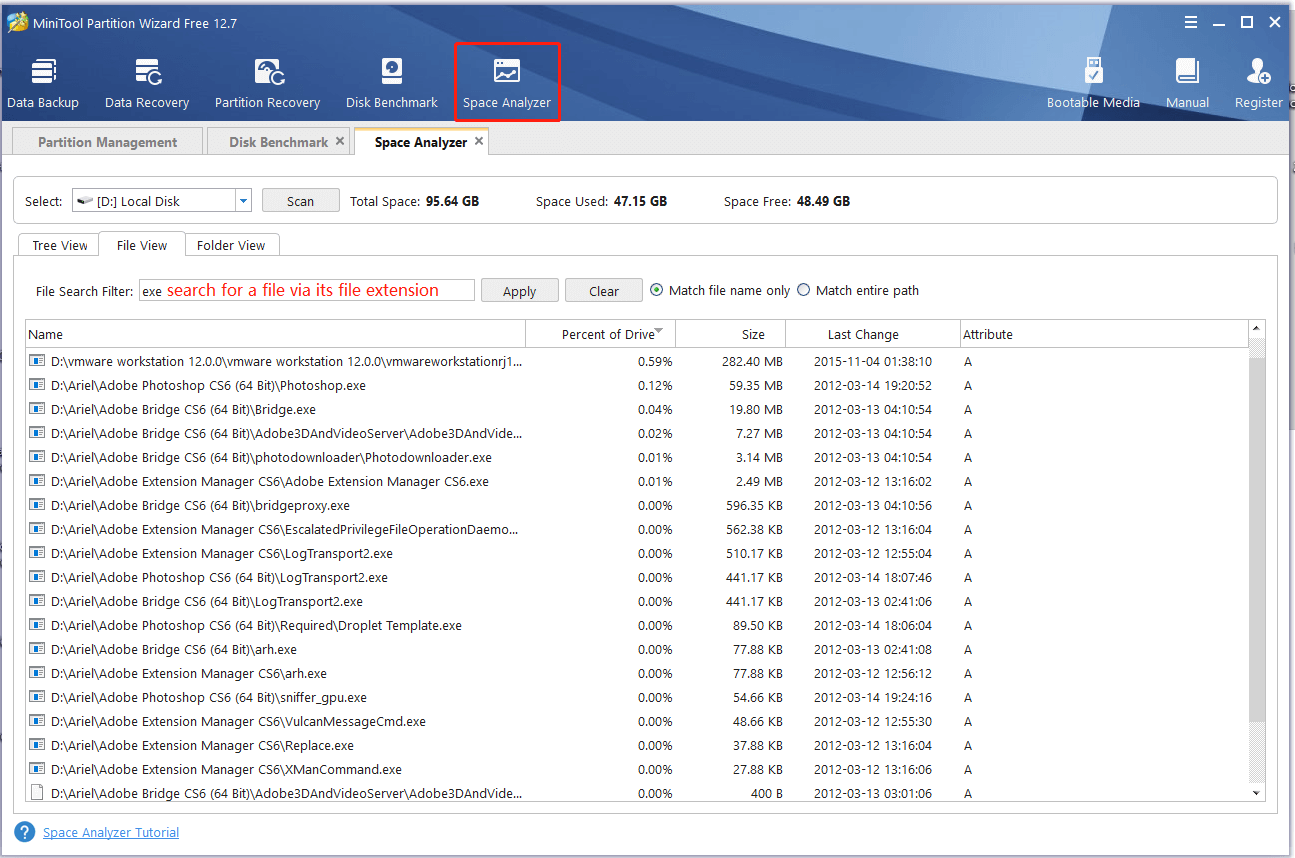Image resolution: width=1295 pixels, height=858 pixels.
Task: Switch to Folder View
Action: pyautogui.click(x=231, y=245)
